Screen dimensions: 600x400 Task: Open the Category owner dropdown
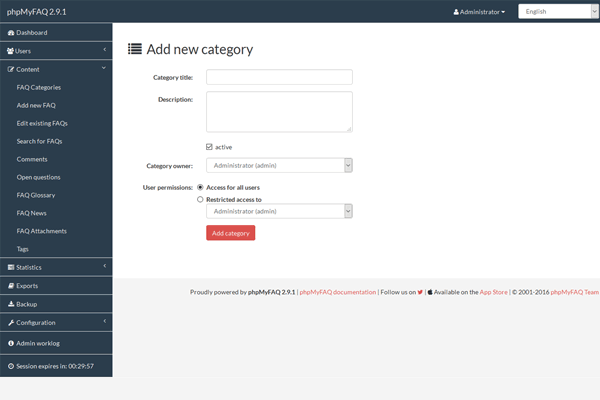click(x=279, y=165)
